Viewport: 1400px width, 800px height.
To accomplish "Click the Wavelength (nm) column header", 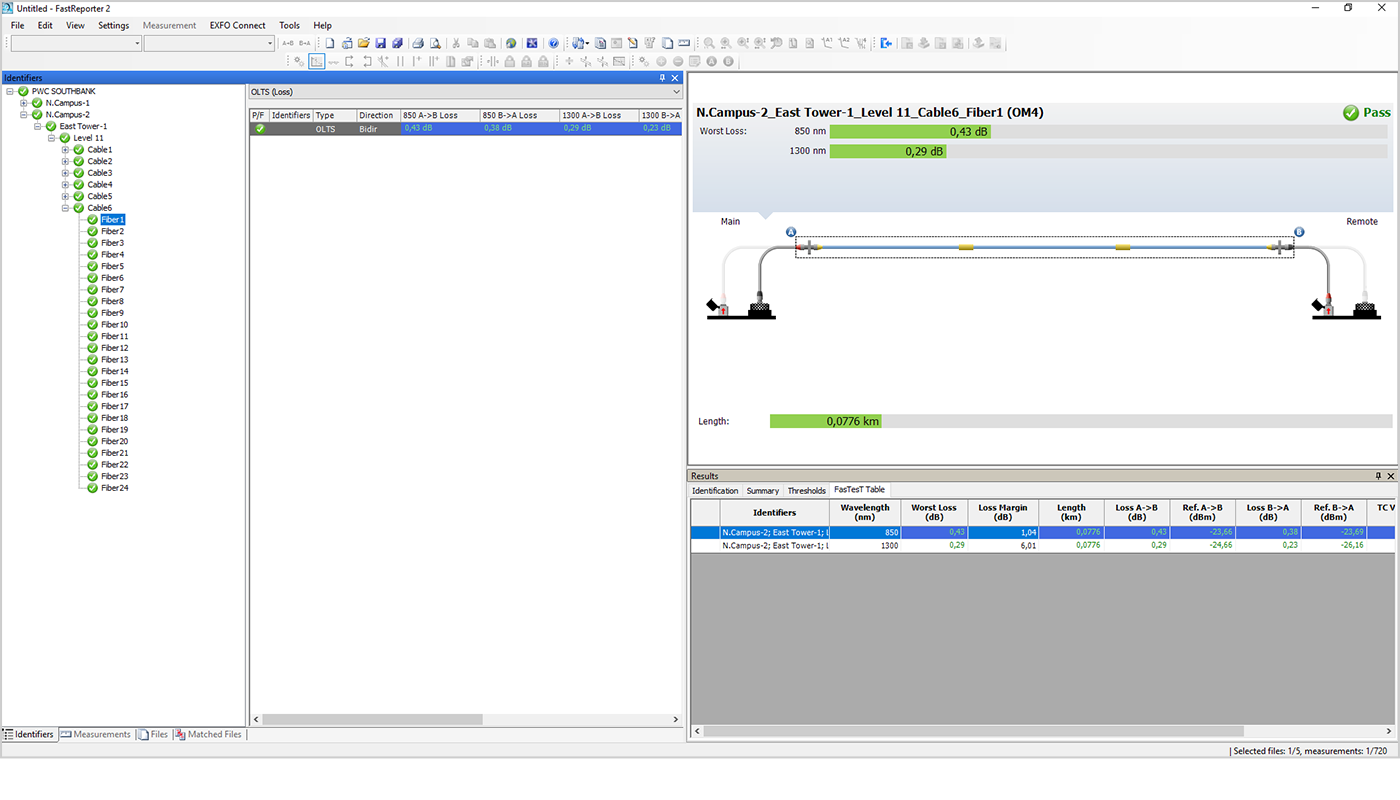I will click(865, 512).
